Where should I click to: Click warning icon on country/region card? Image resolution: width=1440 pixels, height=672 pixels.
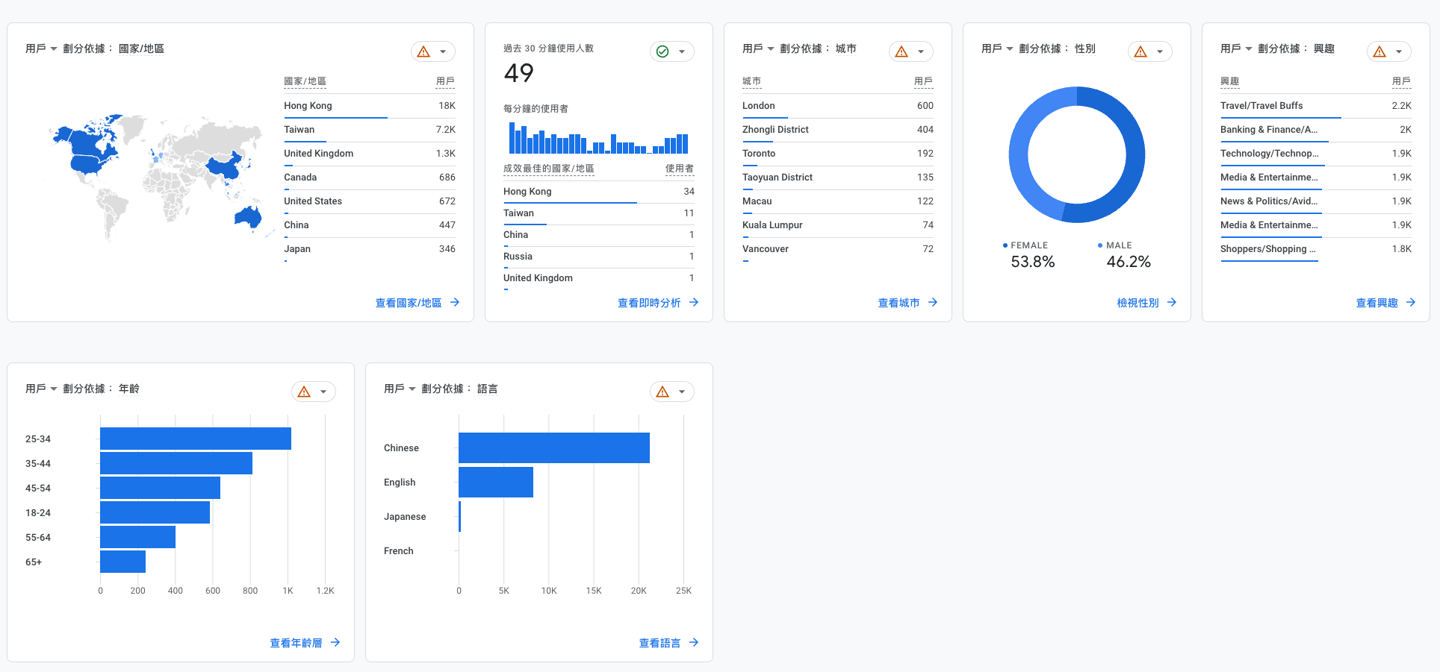(424, 51)
